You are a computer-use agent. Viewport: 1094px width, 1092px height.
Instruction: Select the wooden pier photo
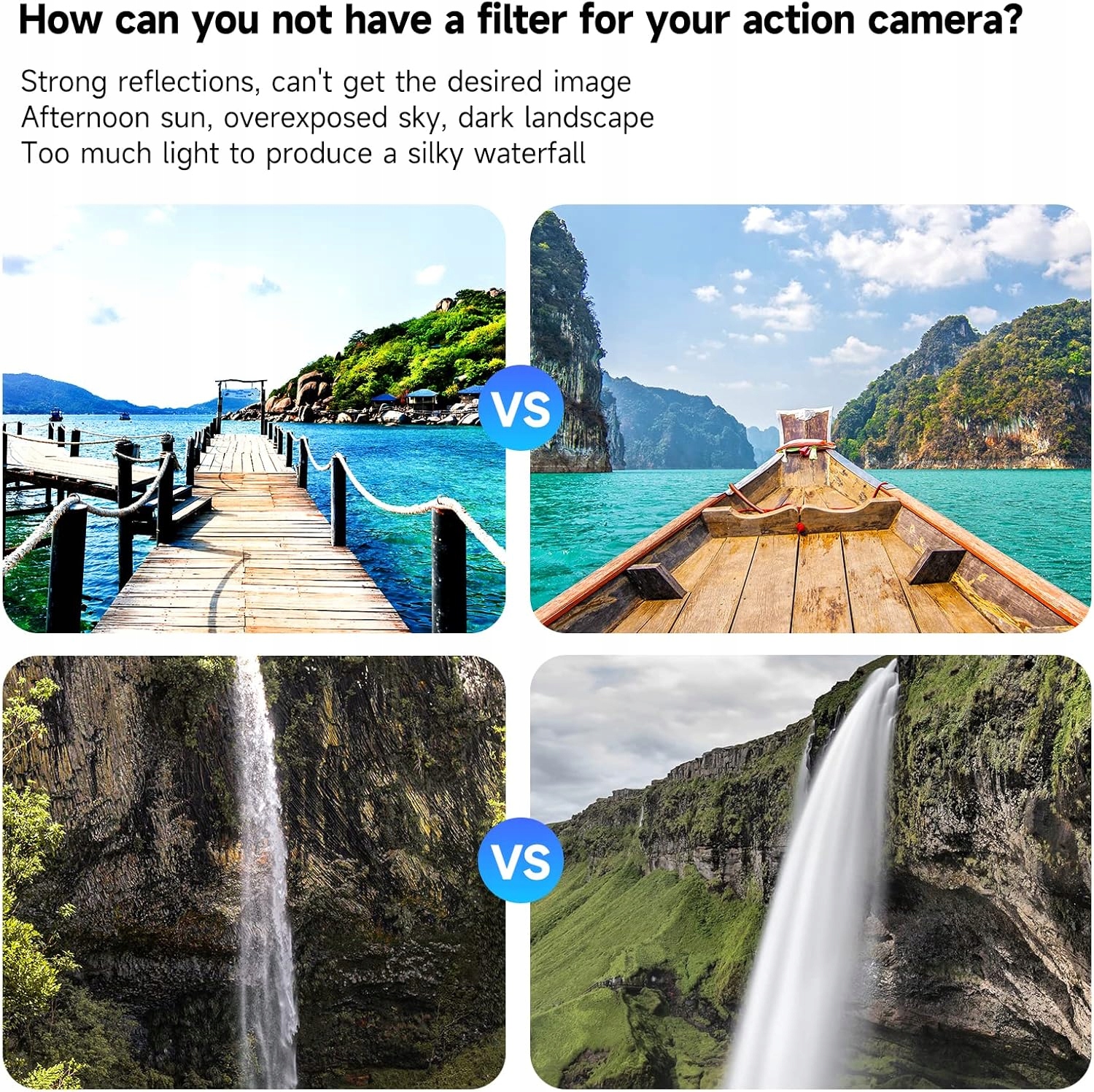(254, 419)
